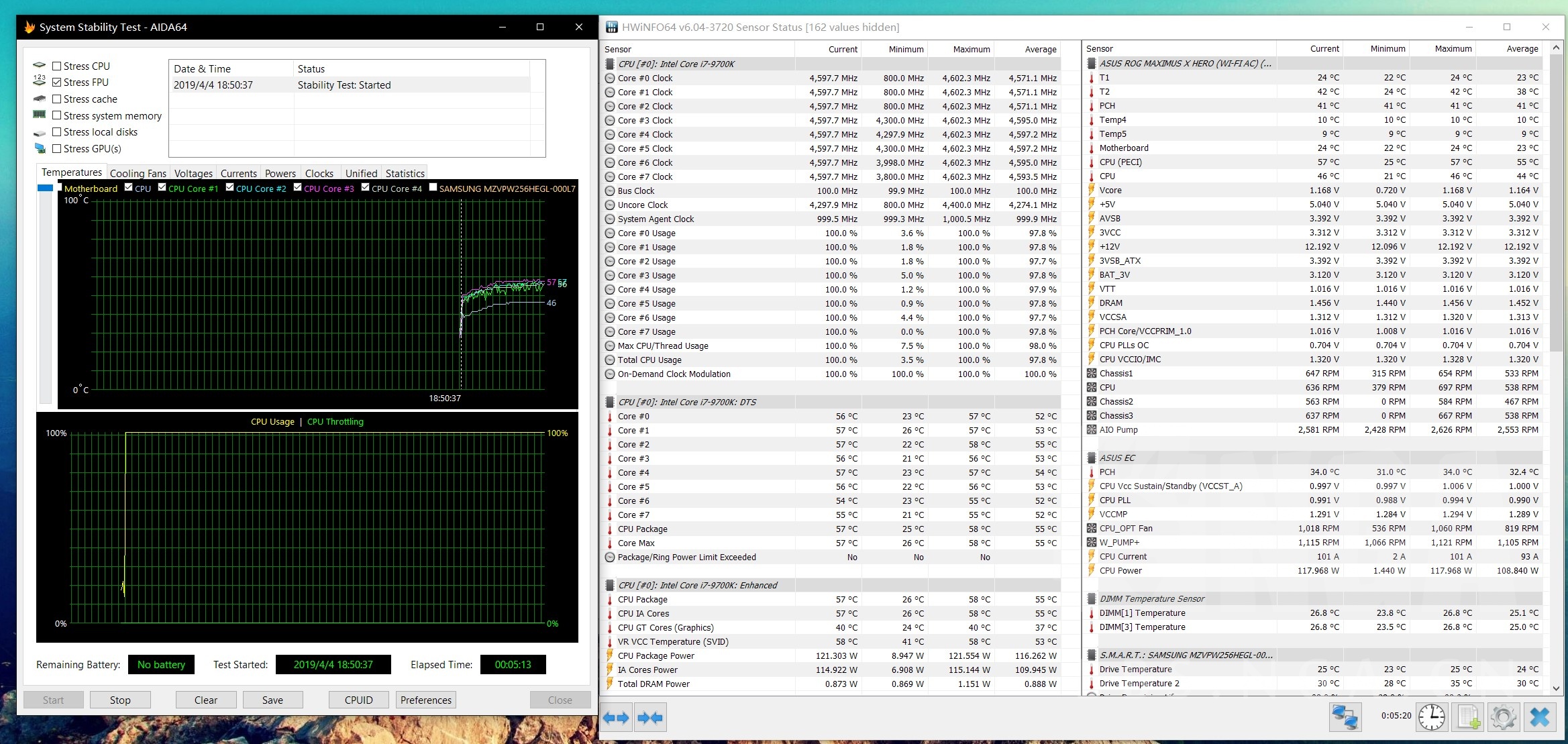Click the collapse columns inward arrows icon
Viewport: 1568px width, 744px height.
[x=650, y=718]
